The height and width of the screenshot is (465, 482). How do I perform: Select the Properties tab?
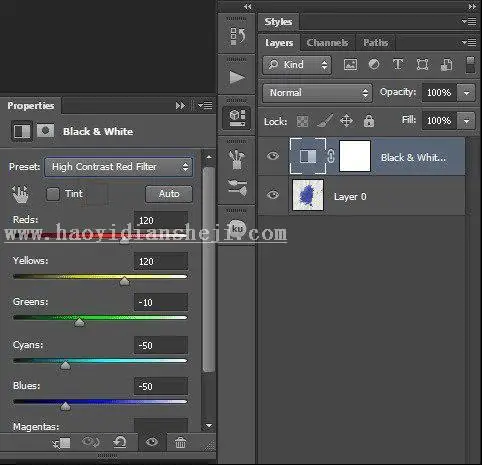[31, 106]
